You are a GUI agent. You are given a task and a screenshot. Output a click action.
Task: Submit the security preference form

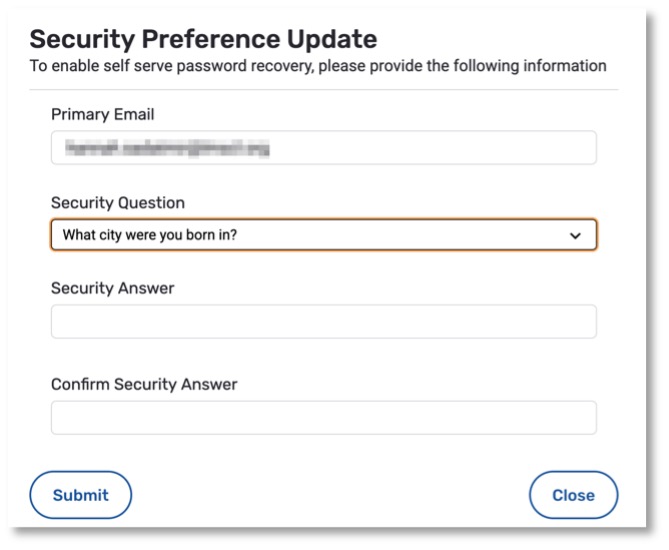point(80,495)
